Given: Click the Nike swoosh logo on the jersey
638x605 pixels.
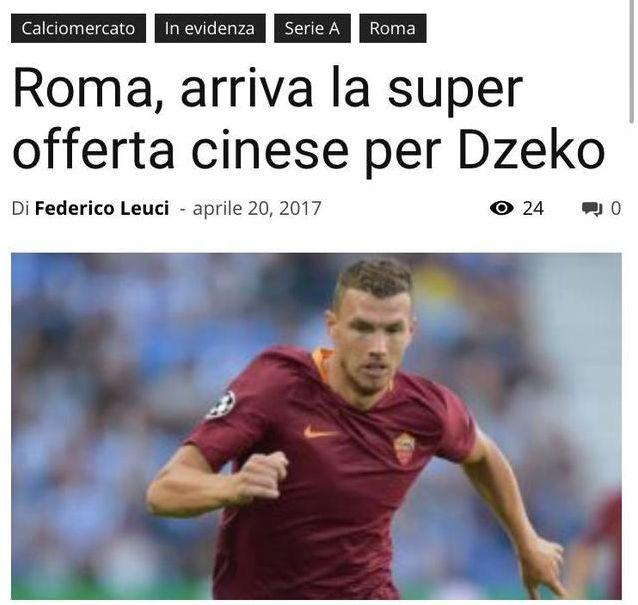Looking at the screenshot, I should [x=321, y=432].
